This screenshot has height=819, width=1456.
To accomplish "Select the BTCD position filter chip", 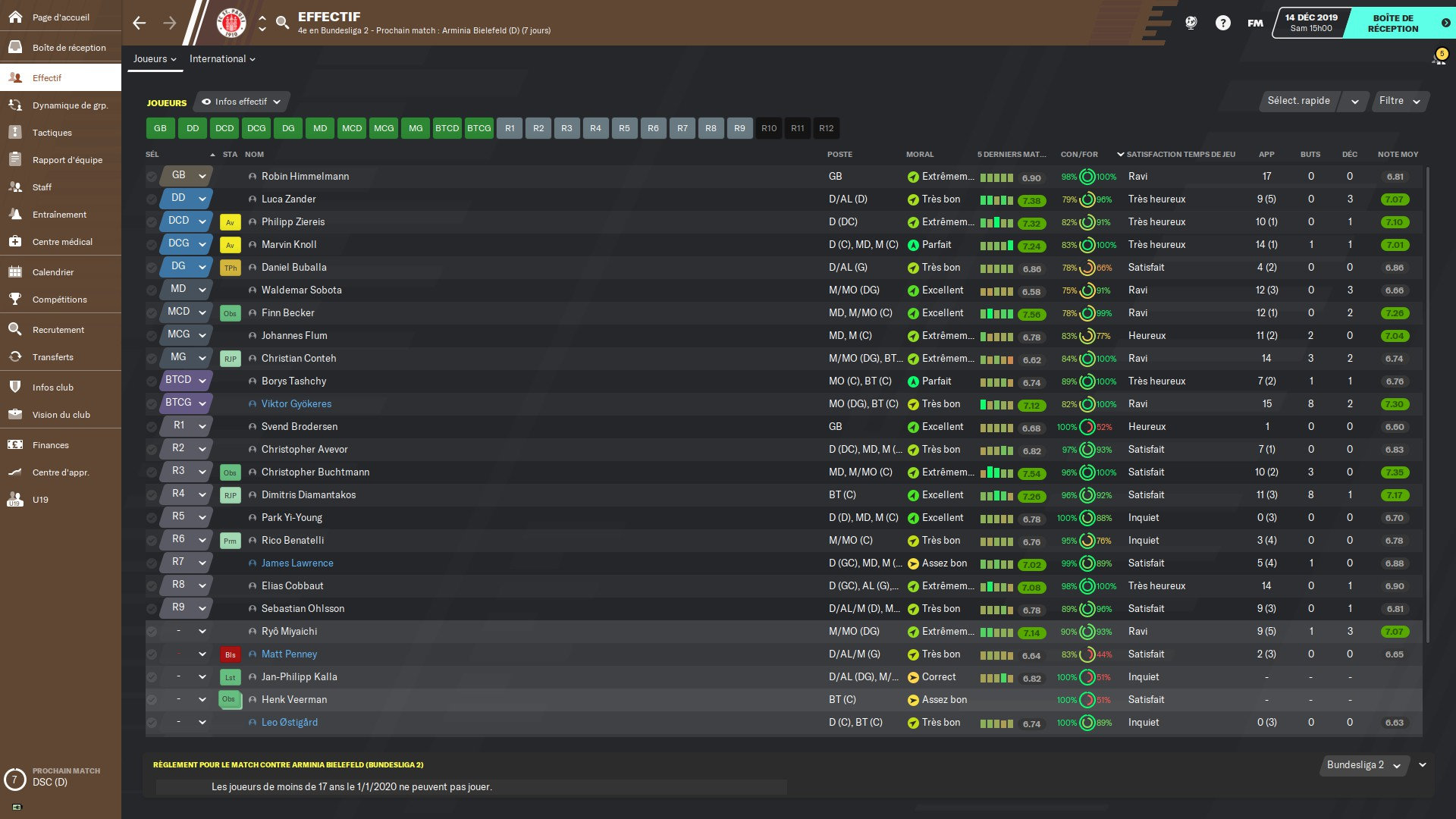I will pyautogui.click(x=447, y=128).
